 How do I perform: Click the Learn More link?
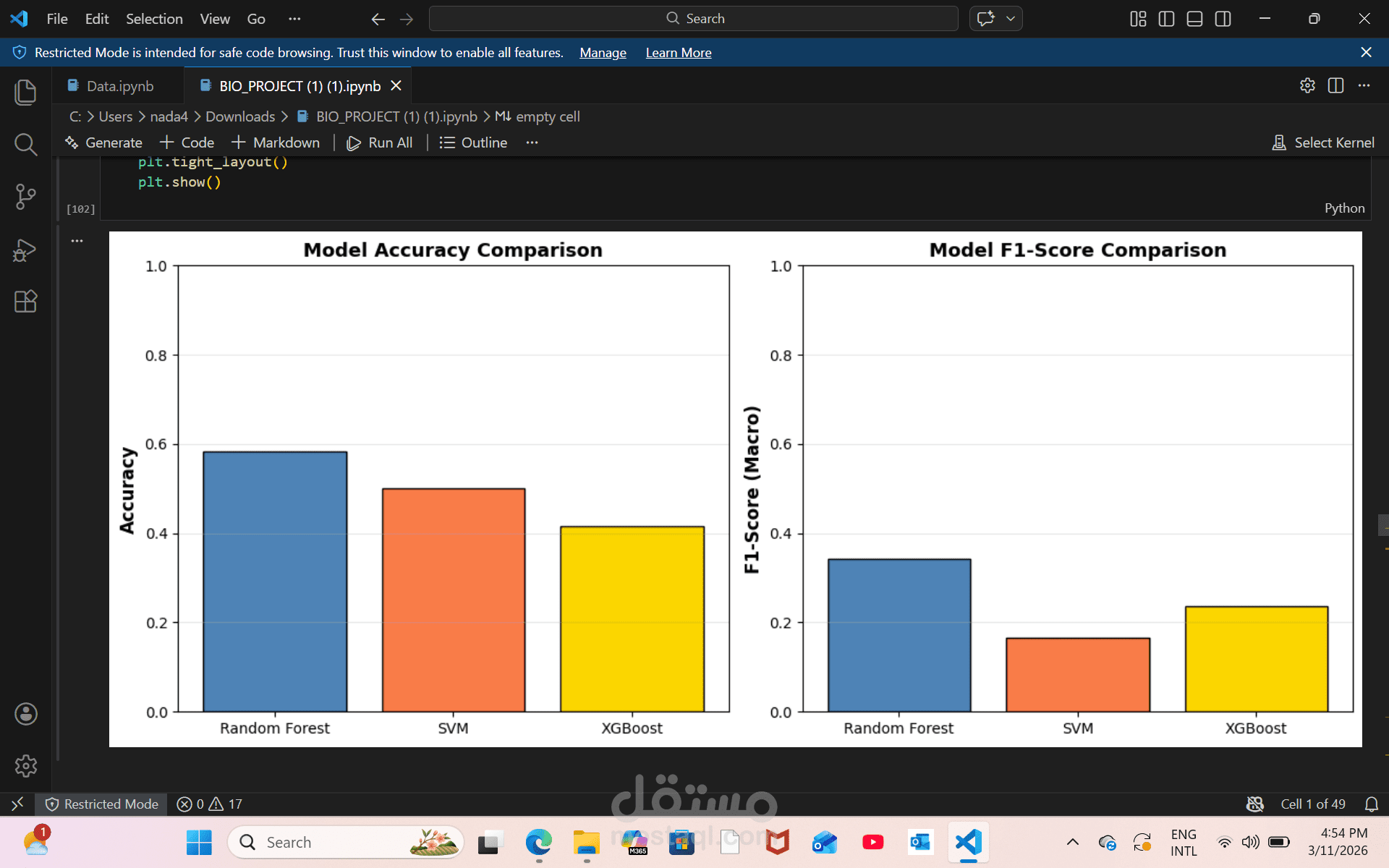point(678,53)
